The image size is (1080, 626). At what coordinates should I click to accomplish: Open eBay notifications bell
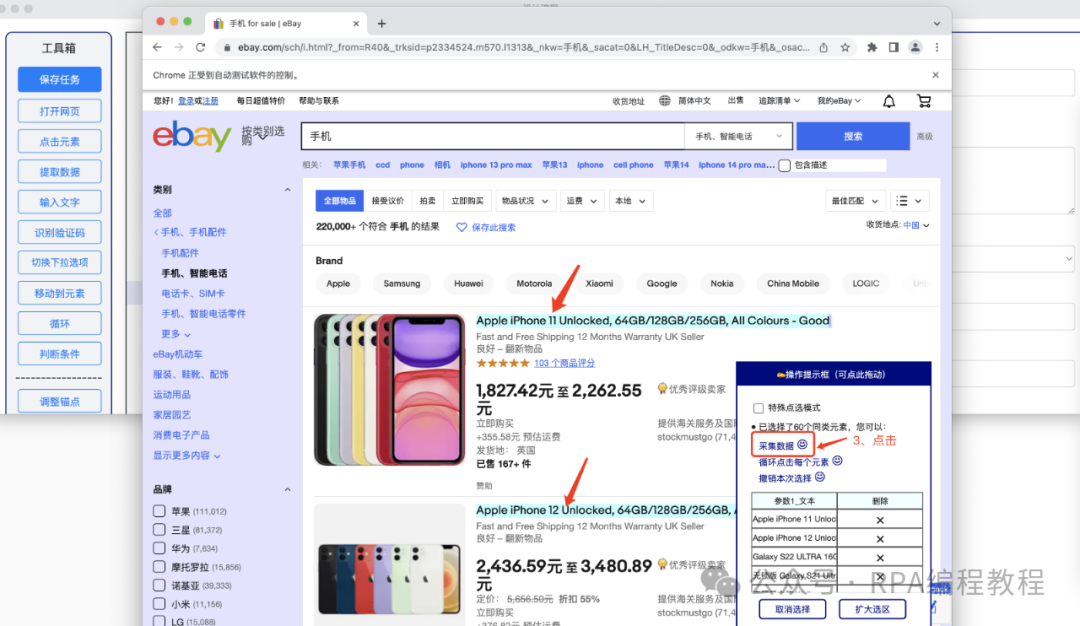889,101
